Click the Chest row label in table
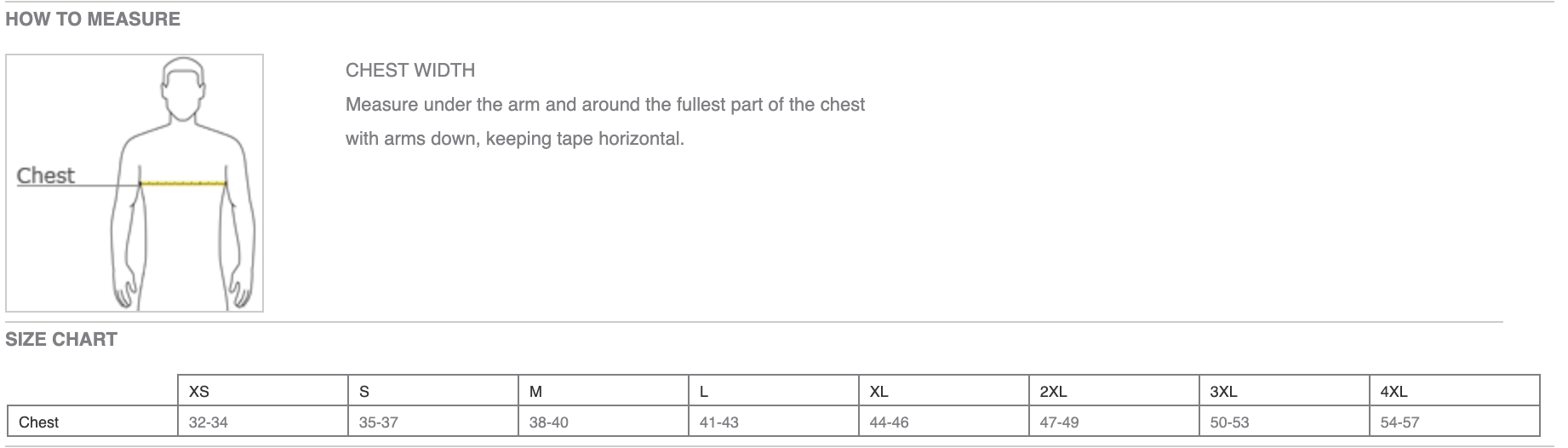1568x448 pixels. tap(39, 422)
